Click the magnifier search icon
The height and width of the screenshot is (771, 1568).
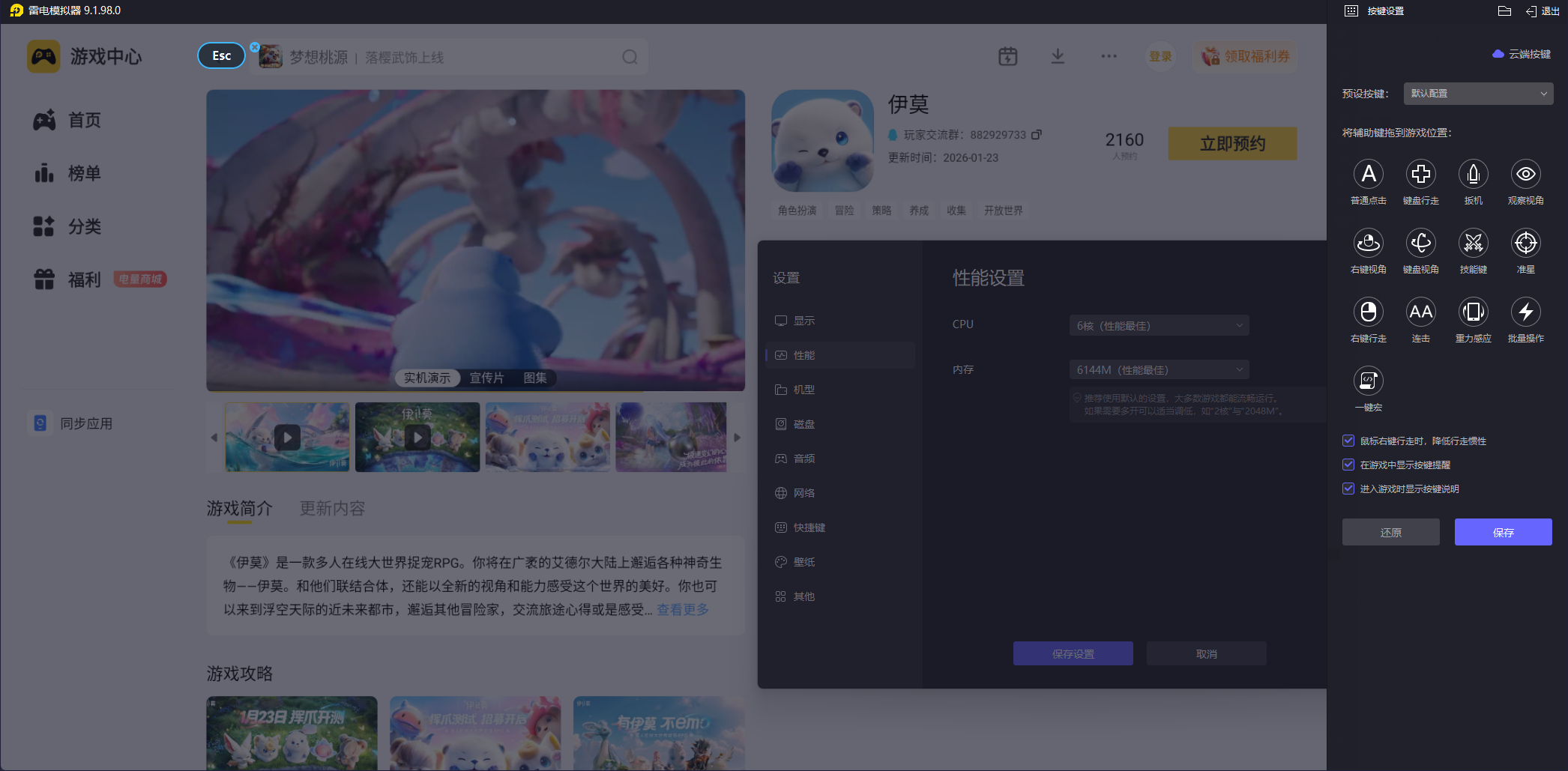(630, 57)
